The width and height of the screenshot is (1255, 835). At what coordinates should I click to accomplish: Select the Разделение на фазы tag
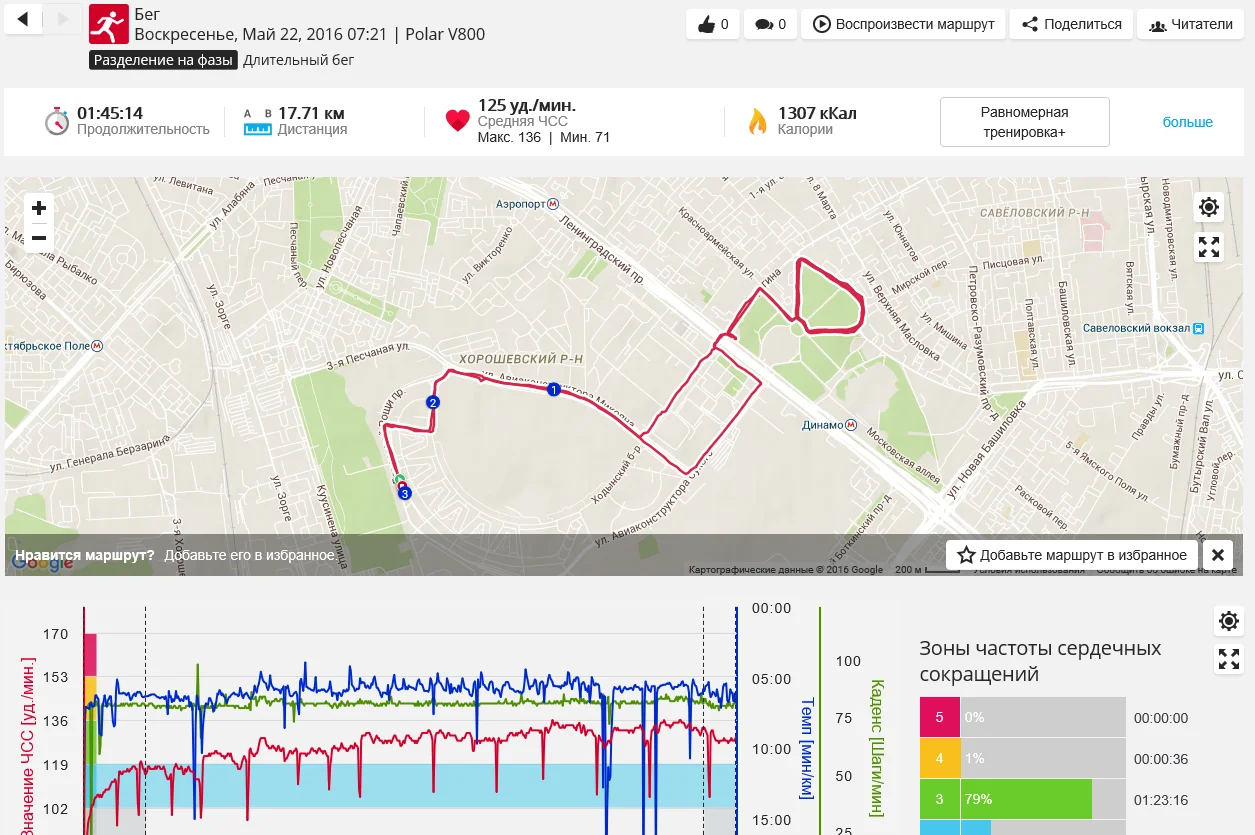point(164,60)
